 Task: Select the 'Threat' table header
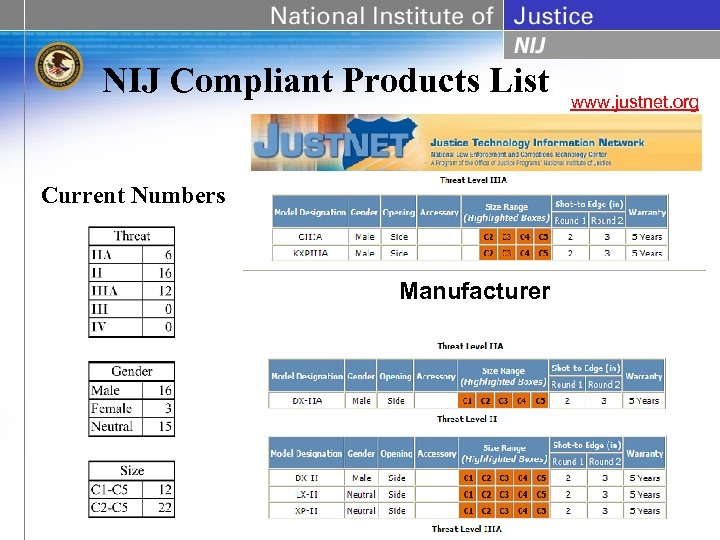click(131, 236)
